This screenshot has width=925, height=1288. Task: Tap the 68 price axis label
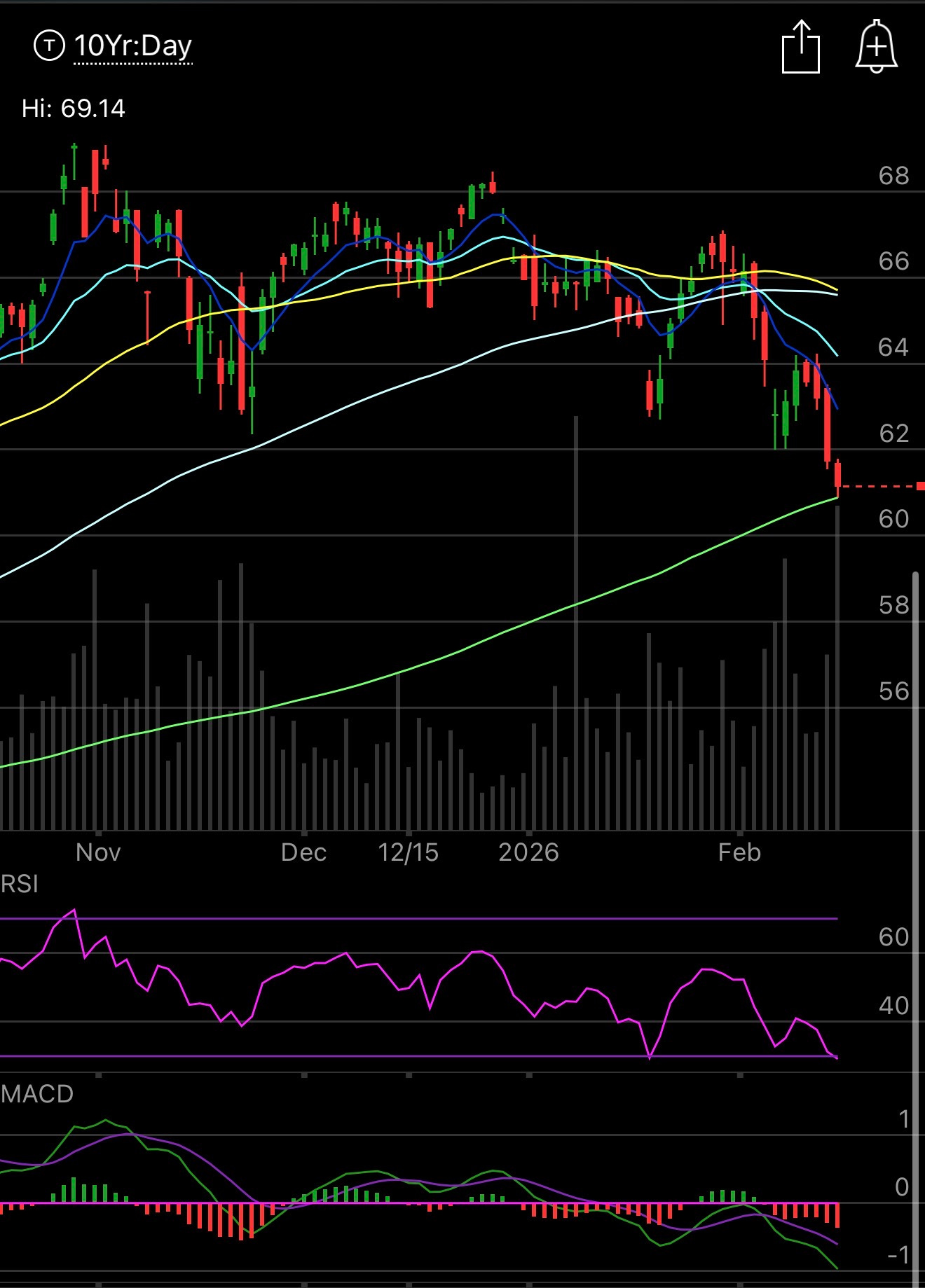(893, 175)
